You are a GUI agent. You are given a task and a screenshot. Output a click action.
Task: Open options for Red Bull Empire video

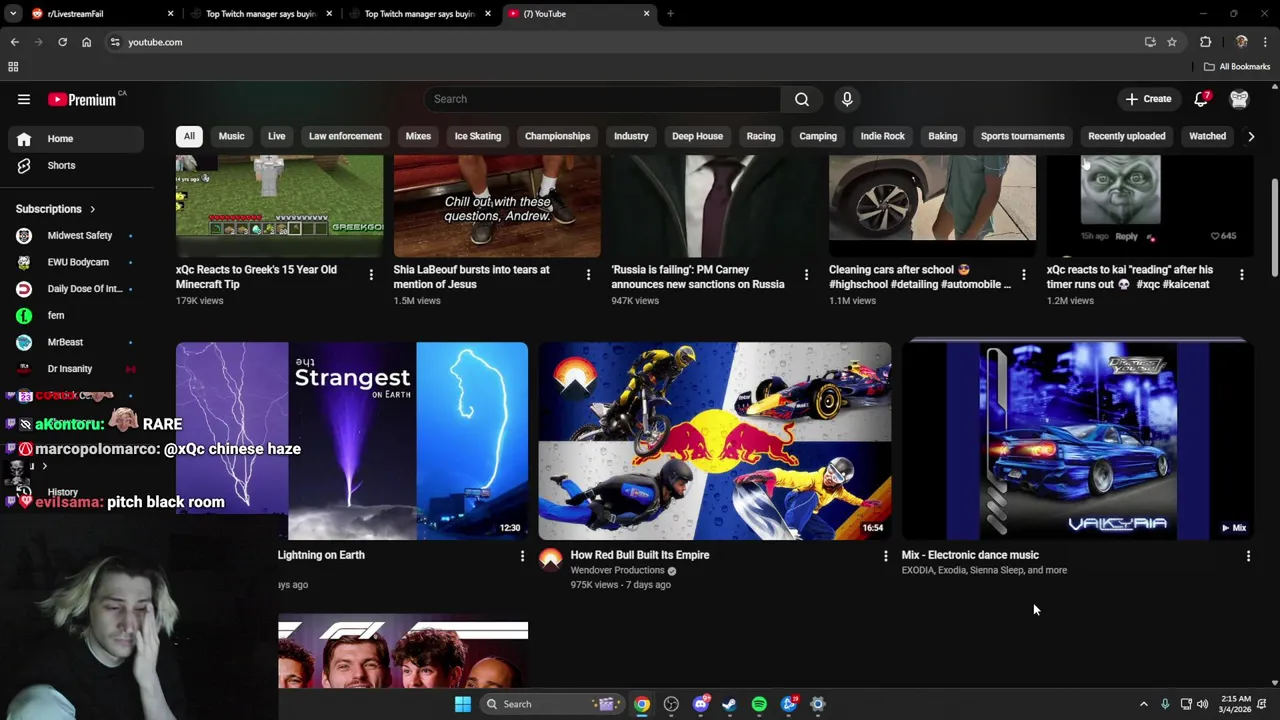coord(885,556)
